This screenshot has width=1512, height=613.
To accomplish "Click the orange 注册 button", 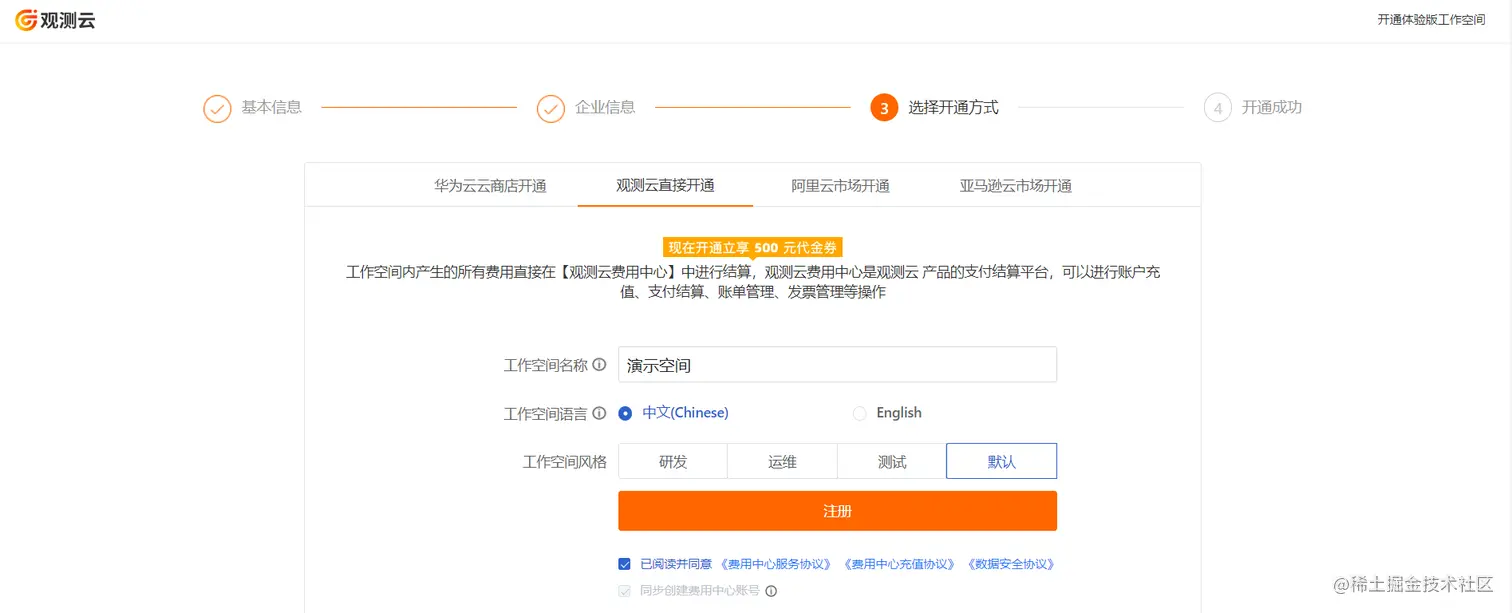I will point(837,511).
